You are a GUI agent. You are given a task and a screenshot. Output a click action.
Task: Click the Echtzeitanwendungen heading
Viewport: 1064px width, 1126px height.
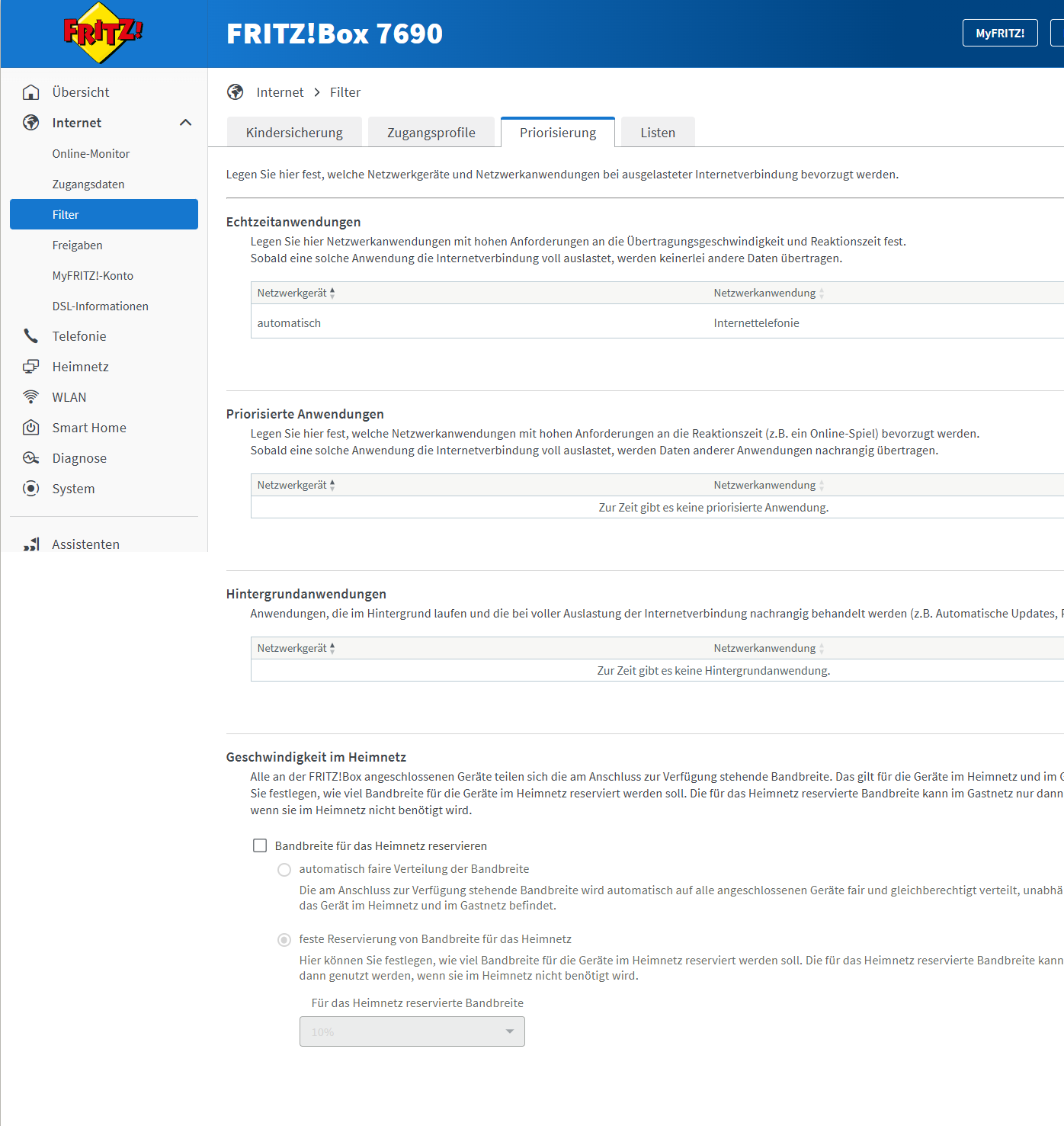[293, 222]
